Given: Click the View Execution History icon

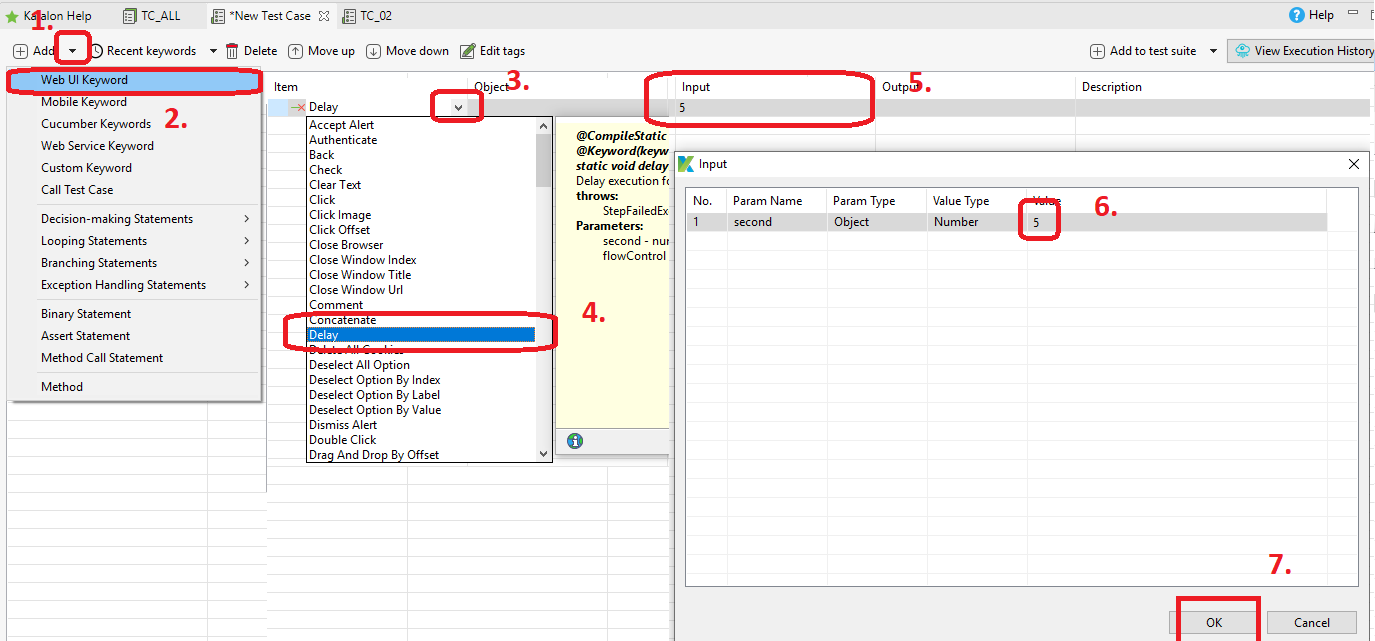Looking at the screenshot, I should [x=1243, y=51].
